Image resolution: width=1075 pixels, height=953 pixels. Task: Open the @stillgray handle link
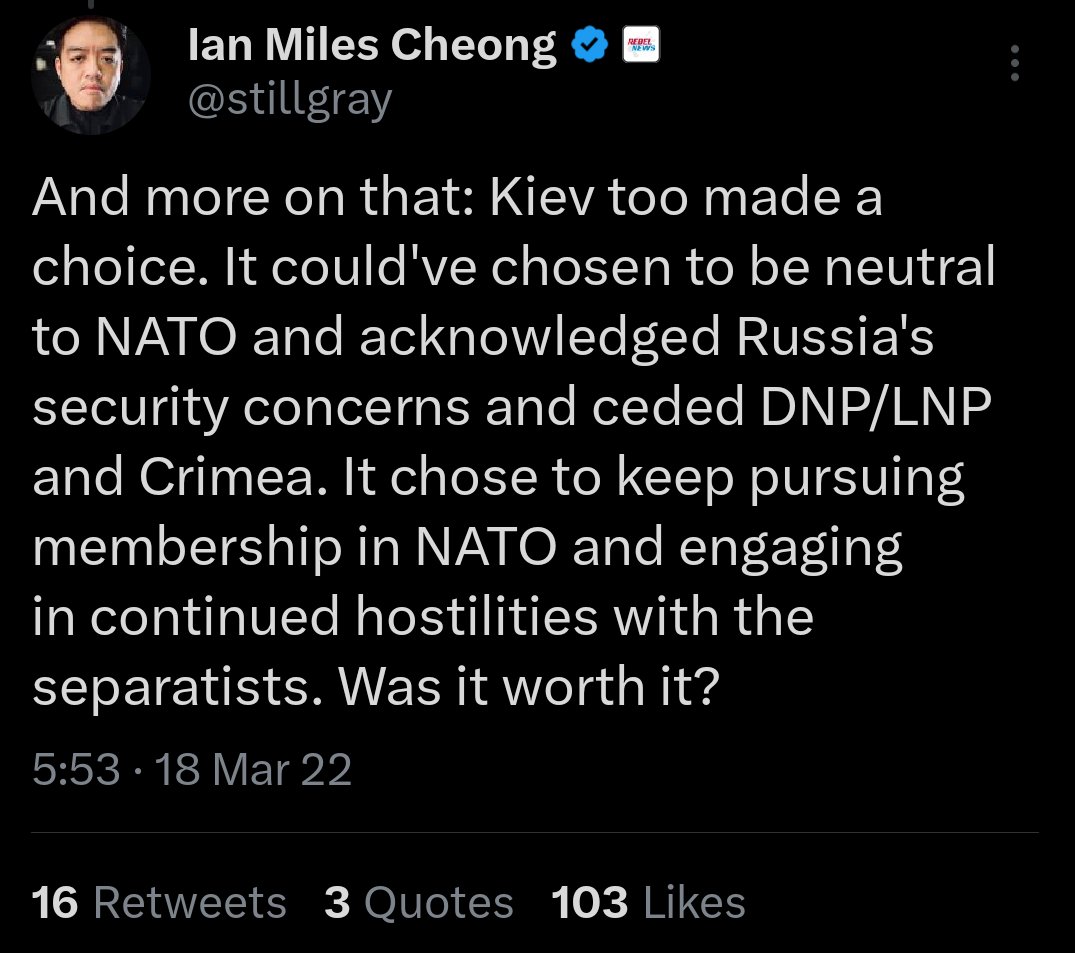tap(290, 101)
